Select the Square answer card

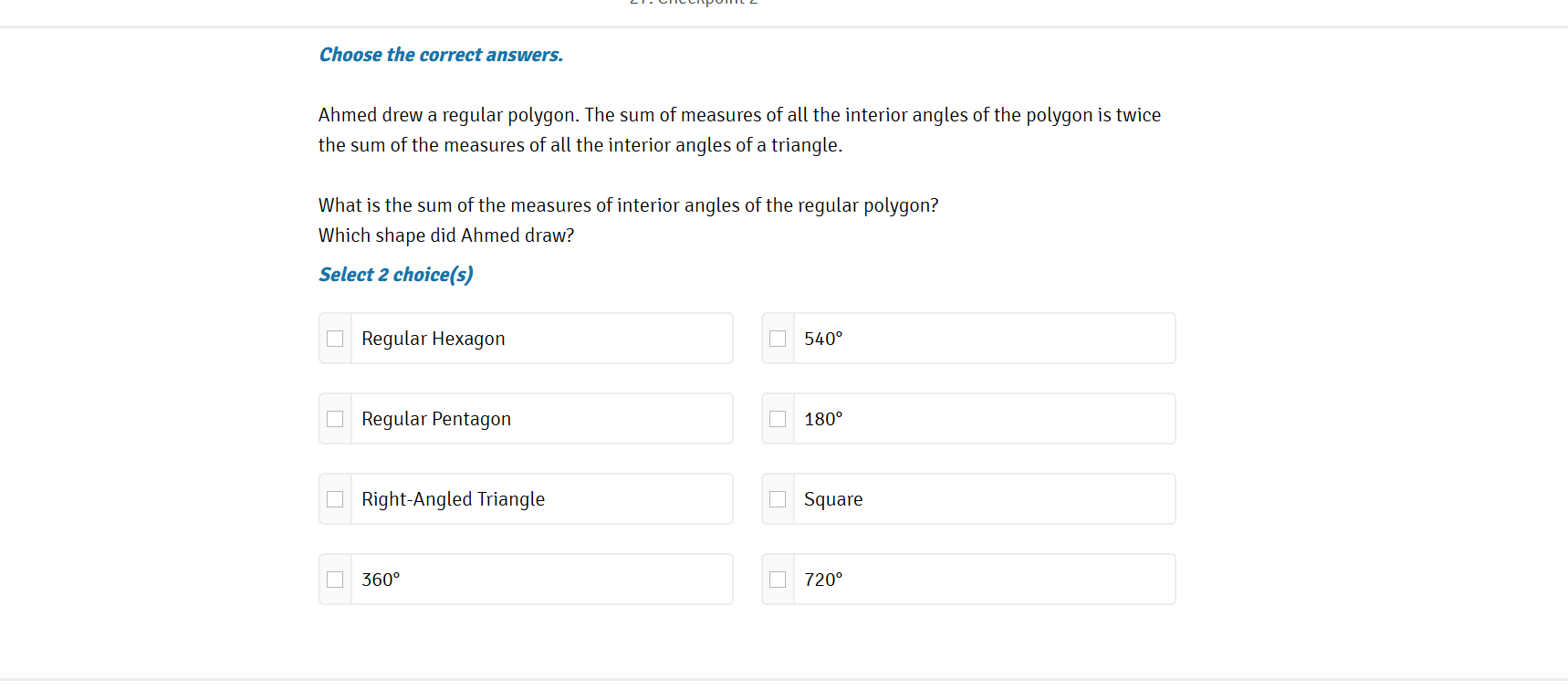click(967, 498)
